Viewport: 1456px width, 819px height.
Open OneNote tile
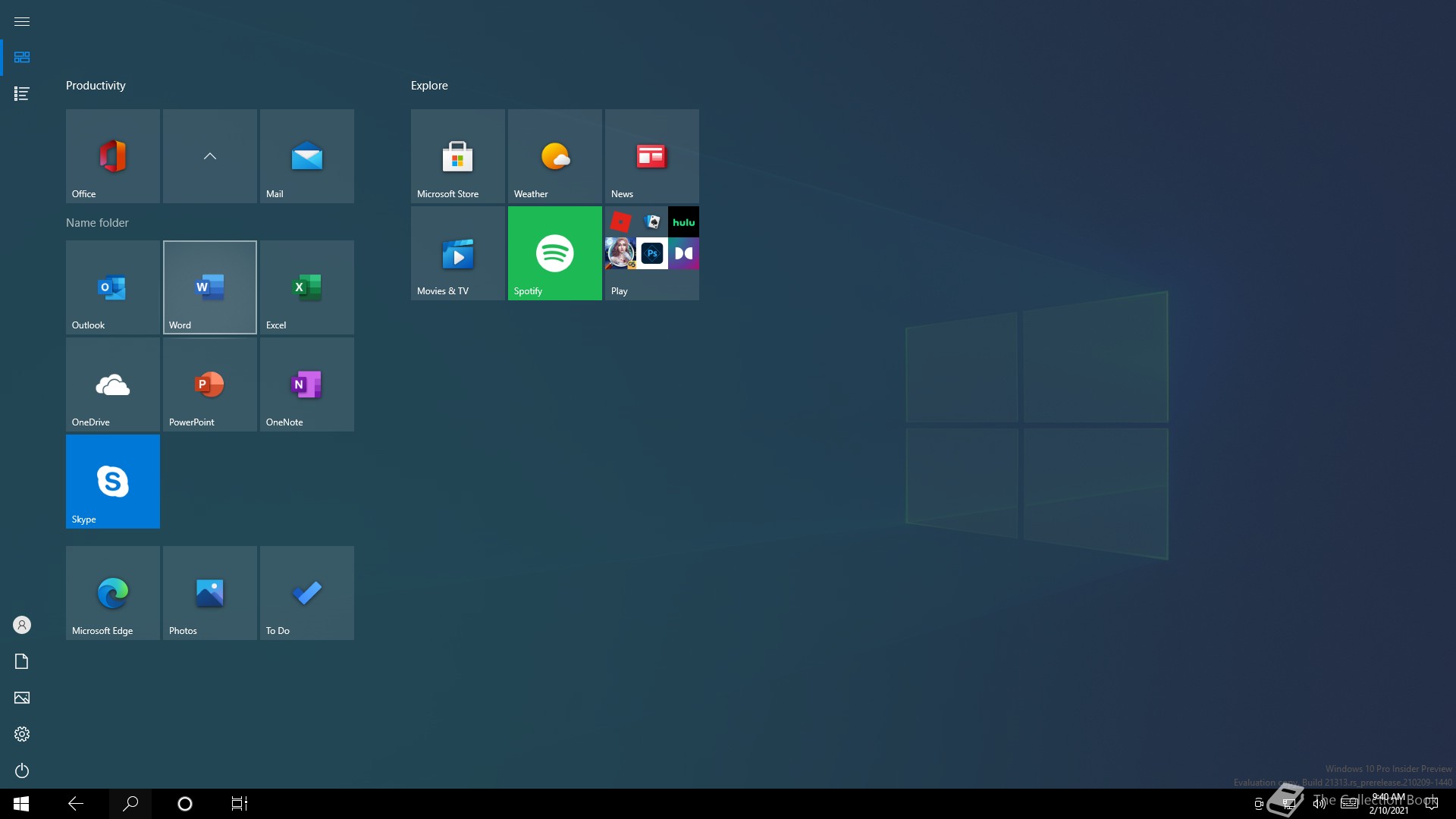coord(307,384)
